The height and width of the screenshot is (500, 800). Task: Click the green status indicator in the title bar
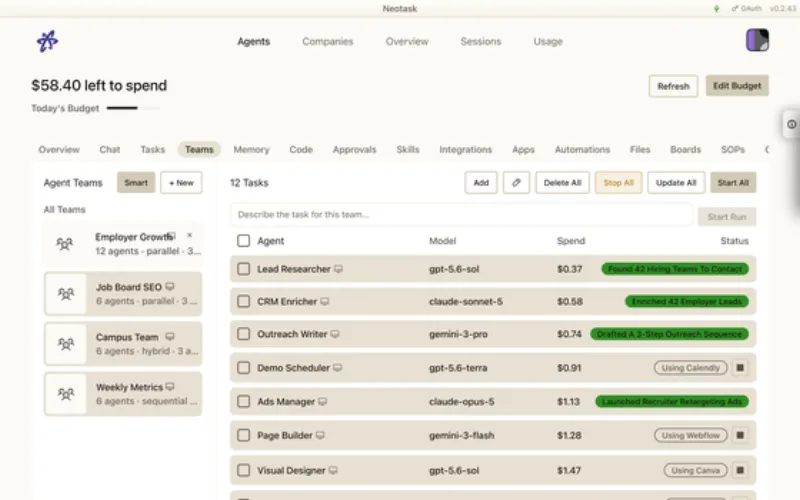(716, 9)
